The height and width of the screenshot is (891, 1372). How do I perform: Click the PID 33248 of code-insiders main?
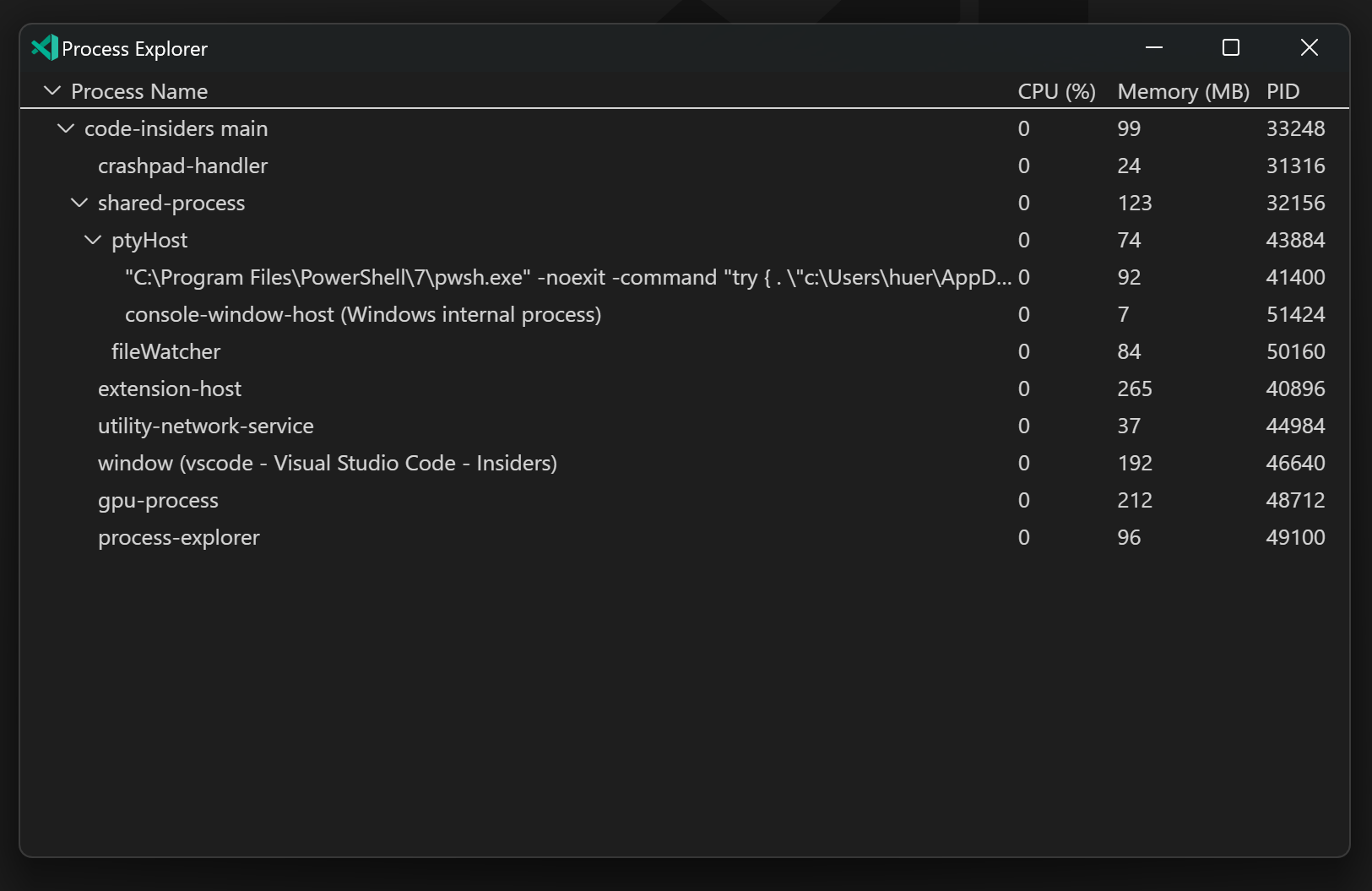click(x=1294, y=128)
